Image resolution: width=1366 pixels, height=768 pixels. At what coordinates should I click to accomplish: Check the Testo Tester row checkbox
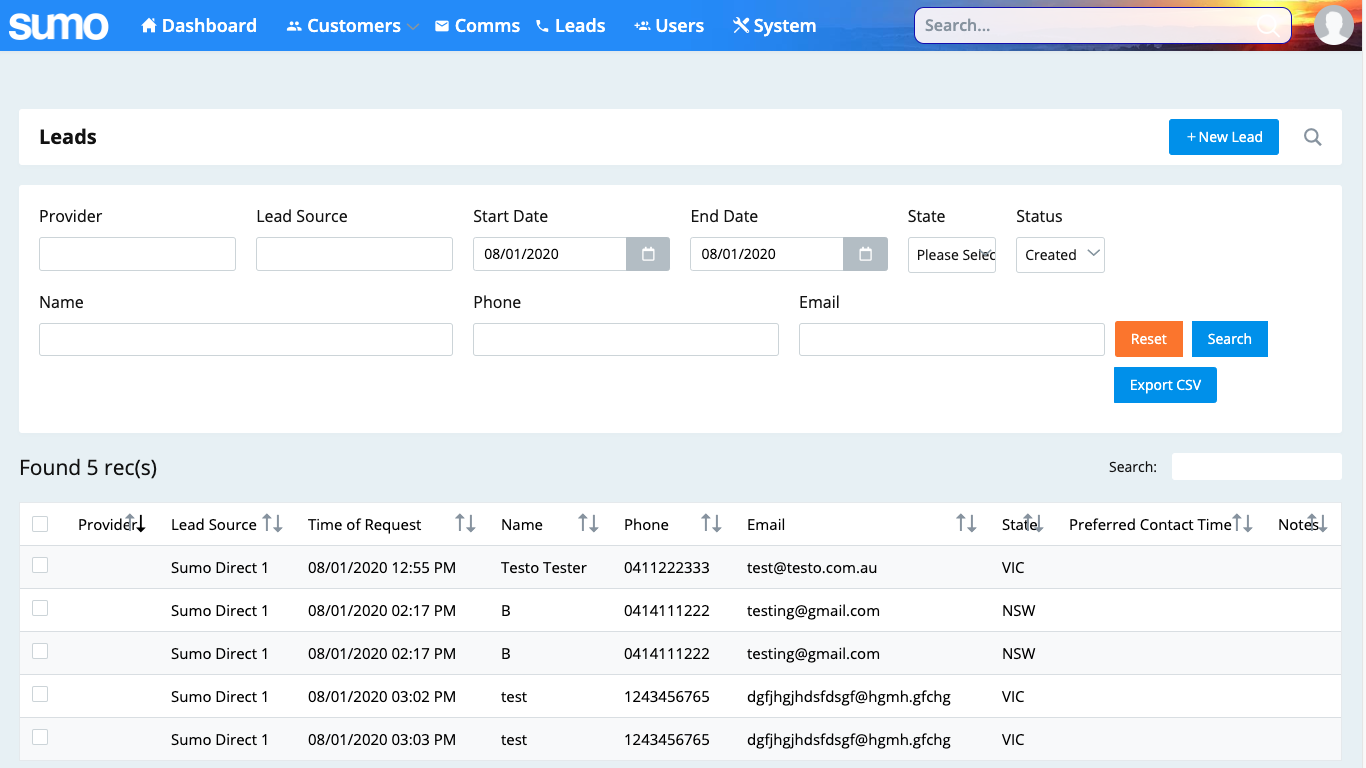point(40,565)
